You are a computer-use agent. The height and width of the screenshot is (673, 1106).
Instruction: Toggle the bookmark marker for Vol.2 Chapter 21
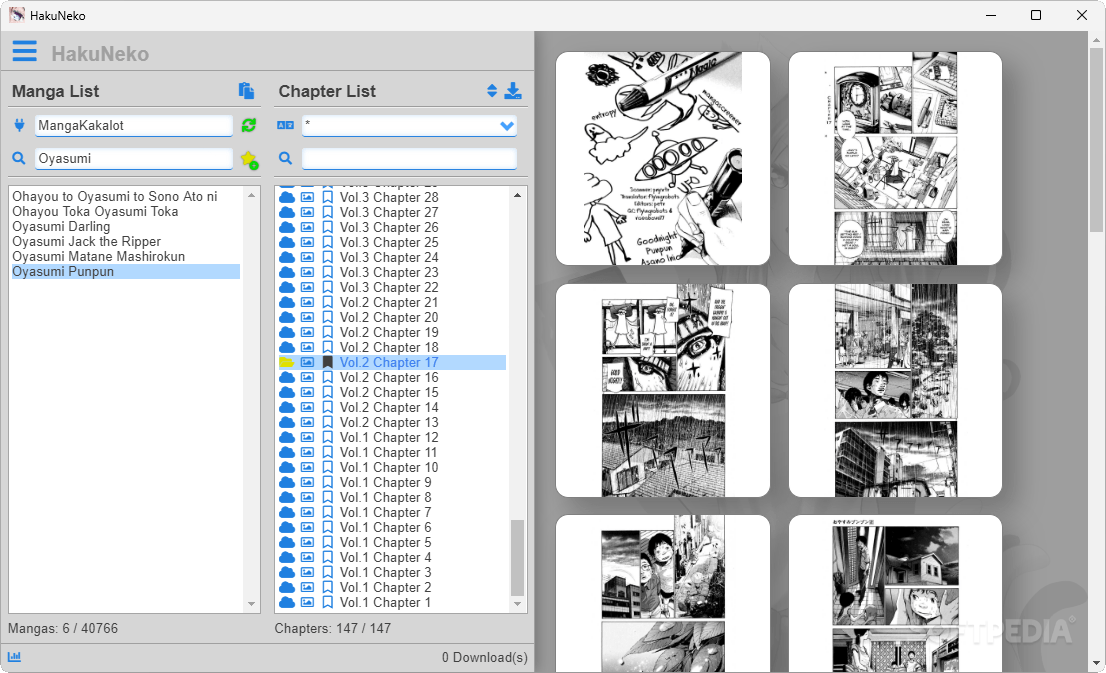(327, 303)
